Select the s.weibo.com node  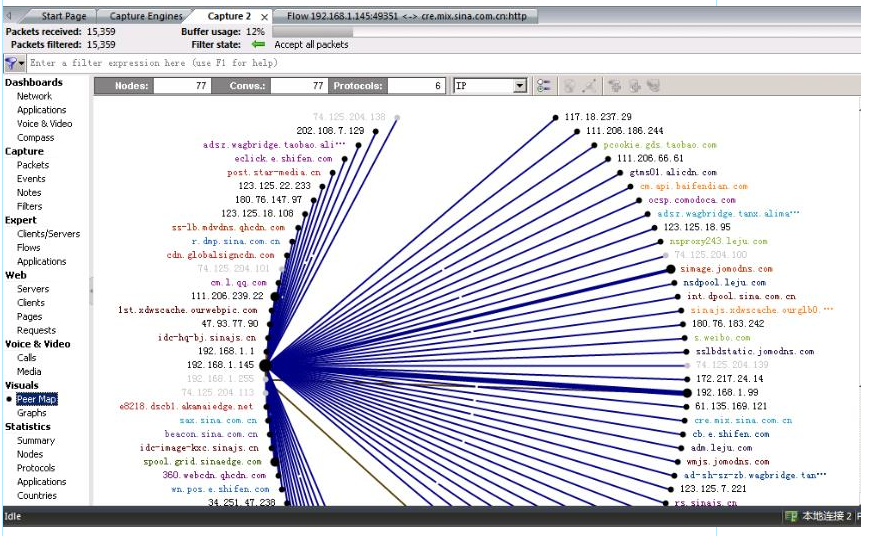click(722, 338)
